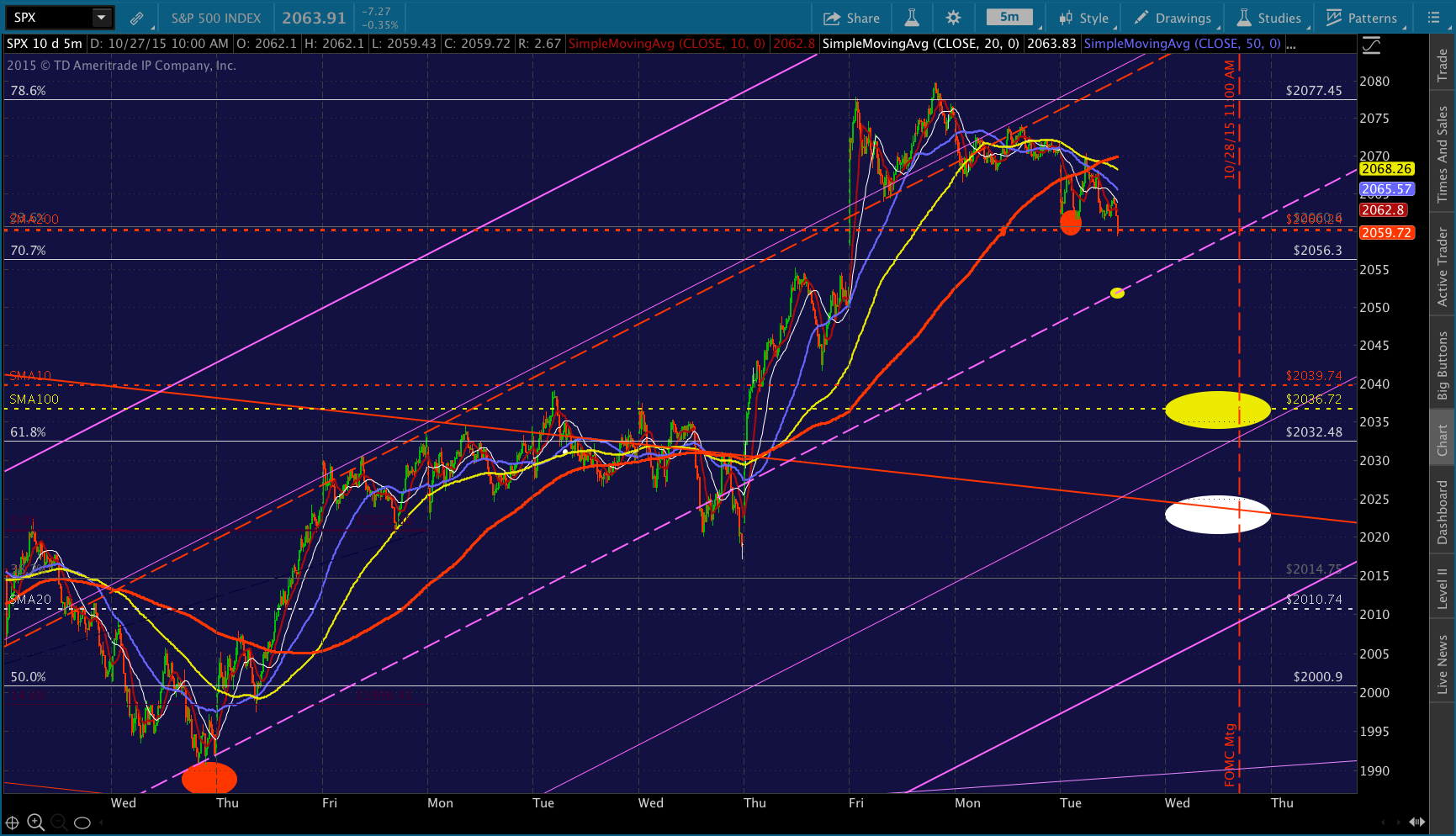The height and width of the screenshot is (836, 1456).
Task: Open the Studies menu
Action: (x=1269, y=18)
